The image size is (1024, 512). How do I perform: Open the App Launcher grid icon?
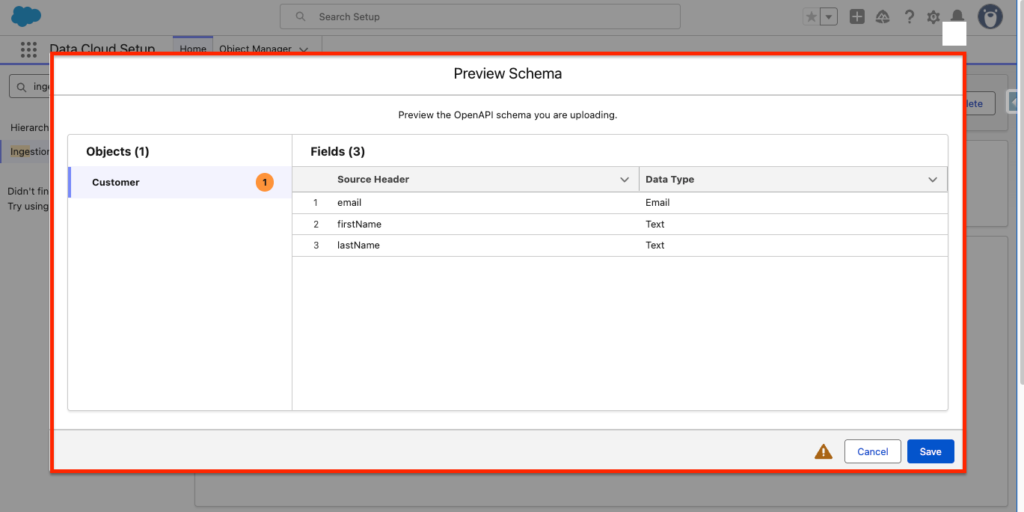tap(28, 49)
